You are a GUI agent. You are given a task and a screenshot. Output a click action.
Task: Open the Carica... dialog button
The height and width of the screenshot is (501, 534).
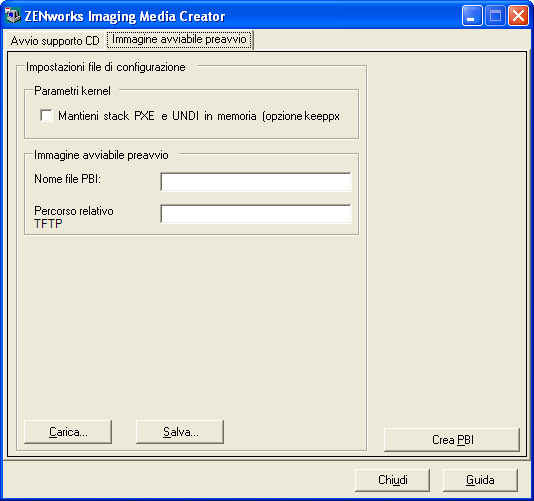68,432
